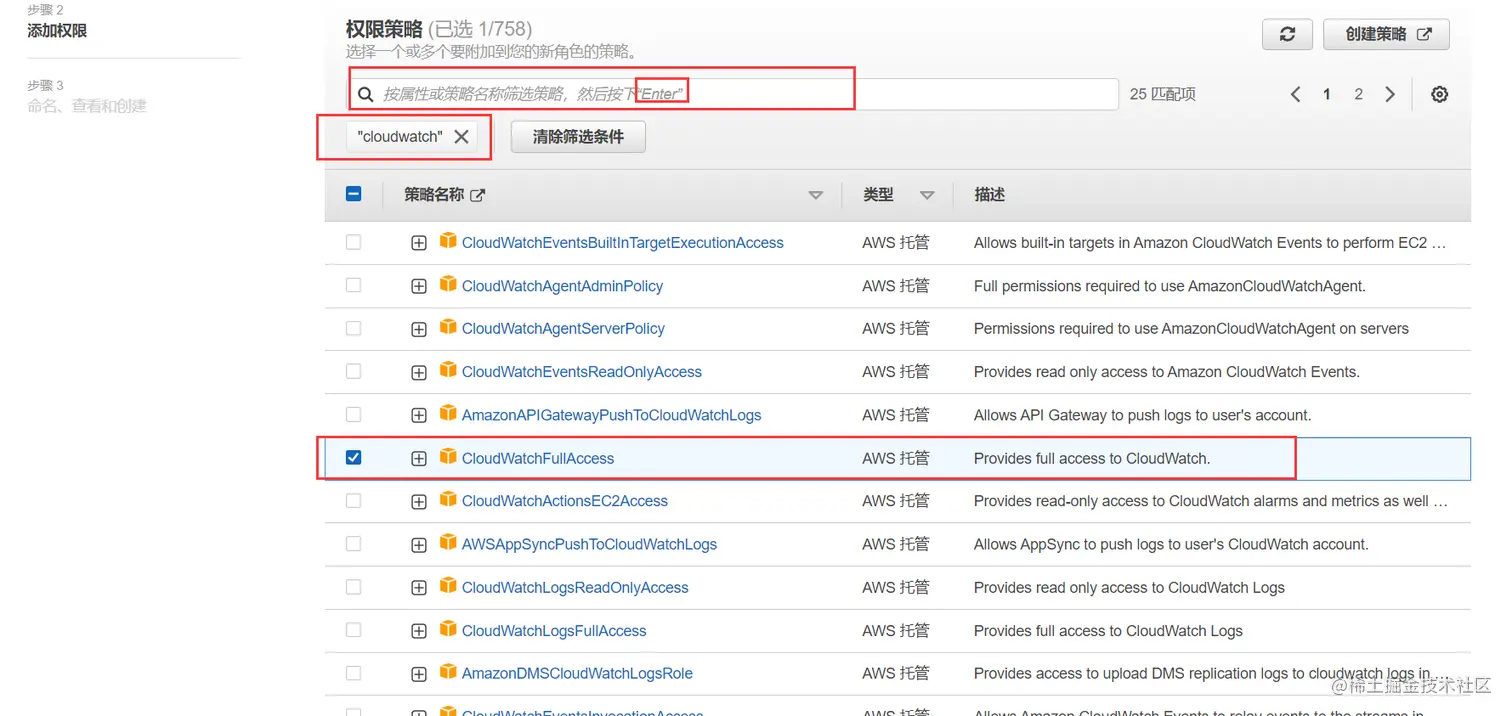1512x716 pixels.
Task: Check CloudWatchLogsFullAccess checkbox
Action: pyautogui.click(x=353, y=630)
